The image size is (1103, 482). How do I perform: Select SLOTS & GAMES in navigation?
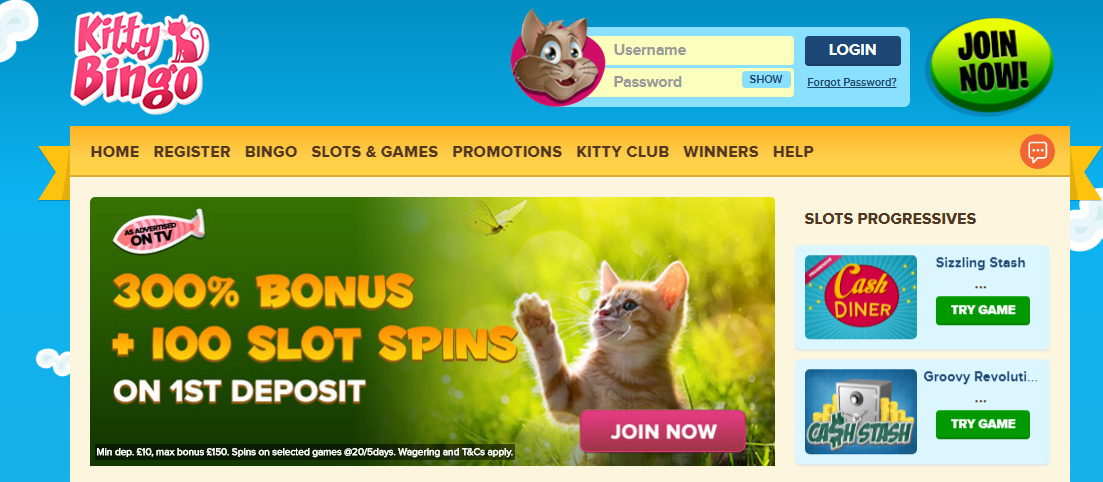pyautogui.click(x=375, y=151)
